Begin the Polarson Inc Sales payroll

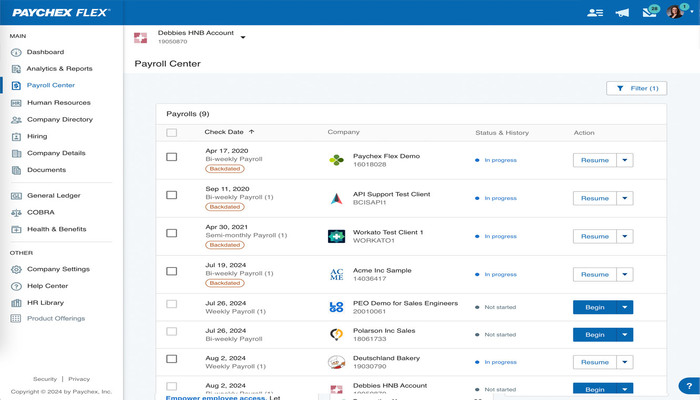click(594, 335)
